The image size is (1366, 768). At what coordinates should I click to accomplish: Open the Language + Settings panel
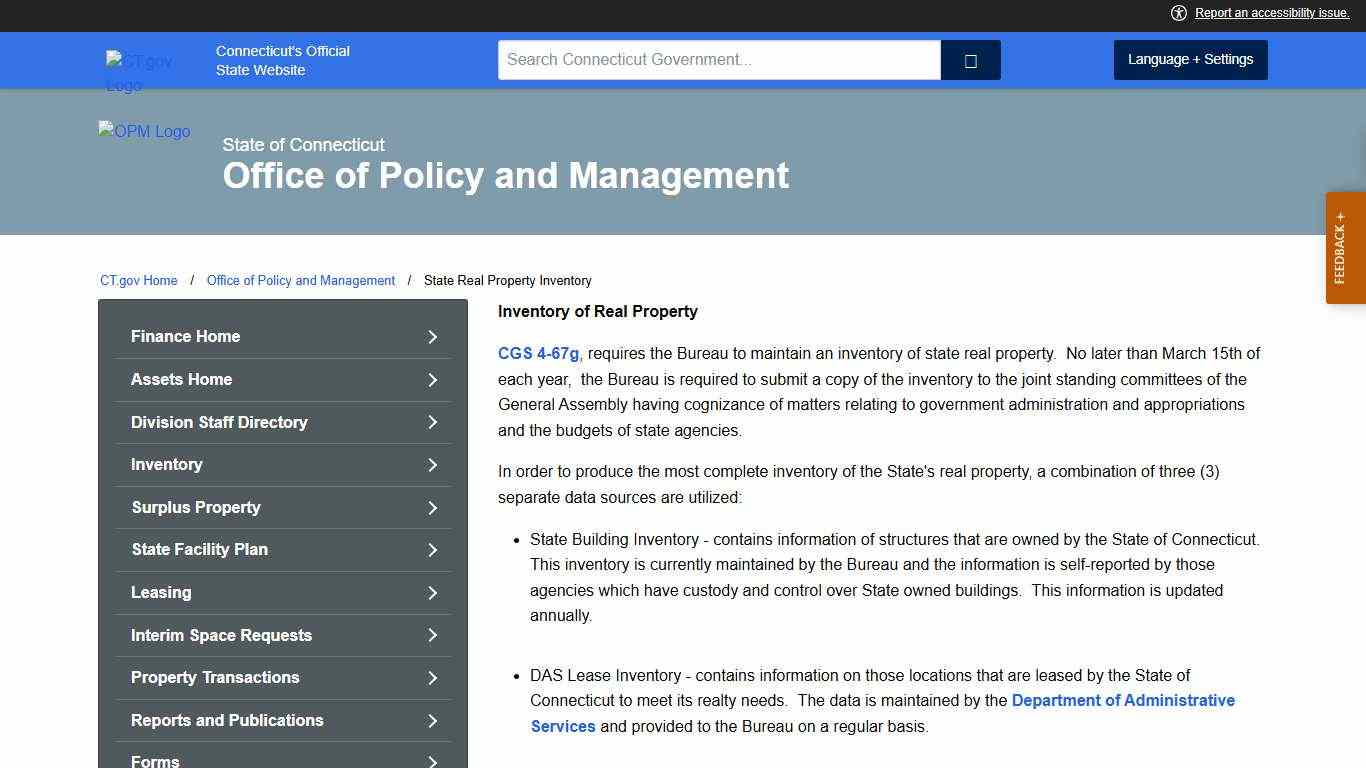pyautogui.click(x=1190, y=59)
